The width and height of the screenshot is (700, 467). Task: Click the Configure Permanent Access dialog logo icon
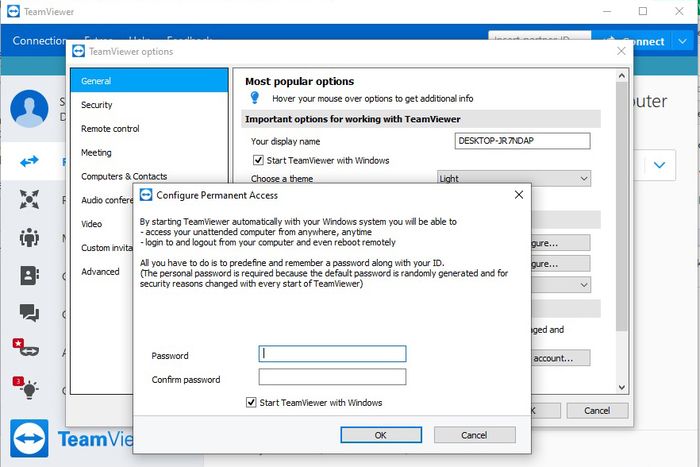click(146, 195)
